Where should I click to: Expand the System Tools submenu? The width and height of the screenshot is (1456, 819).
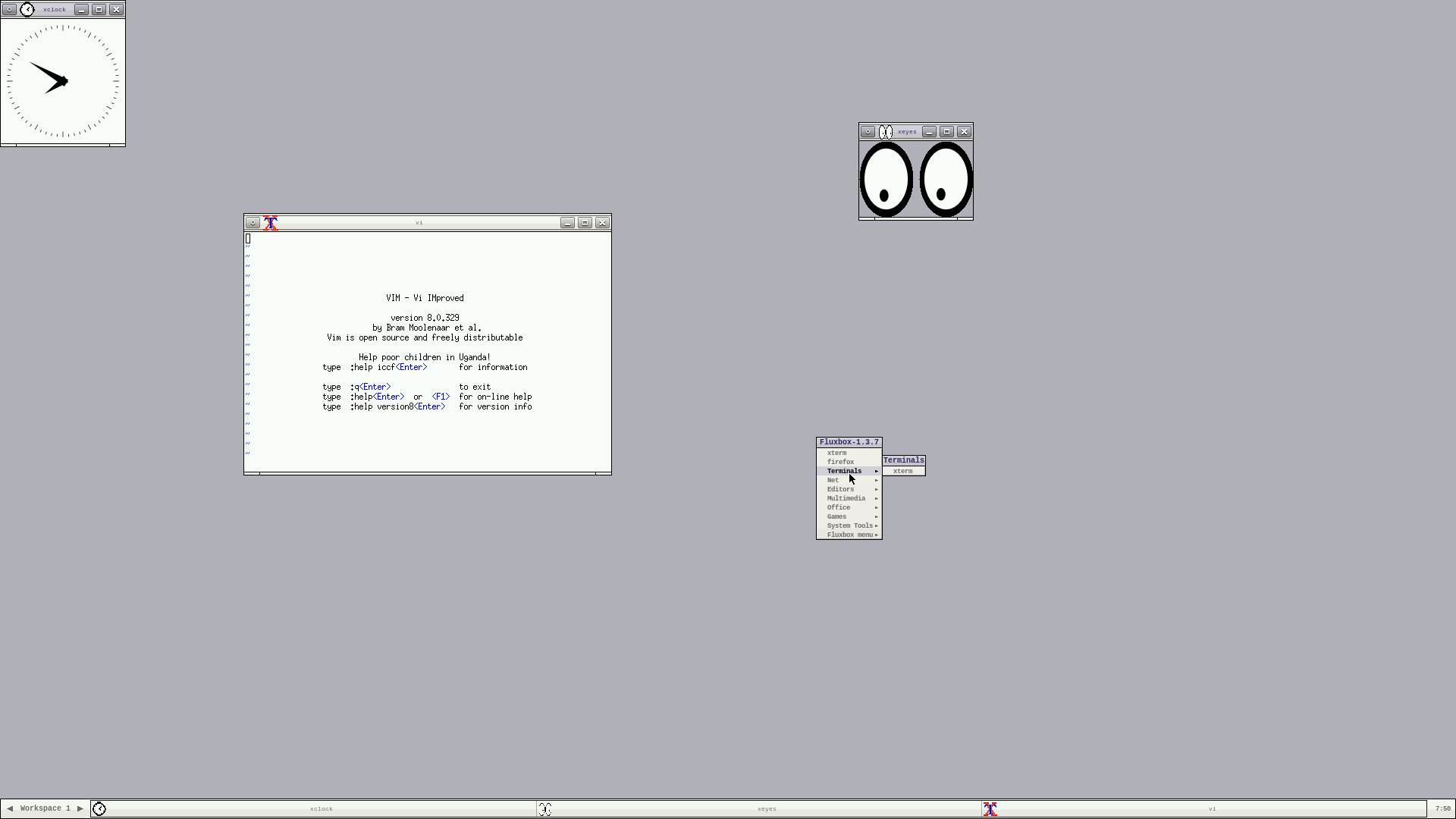click(849, 526)
